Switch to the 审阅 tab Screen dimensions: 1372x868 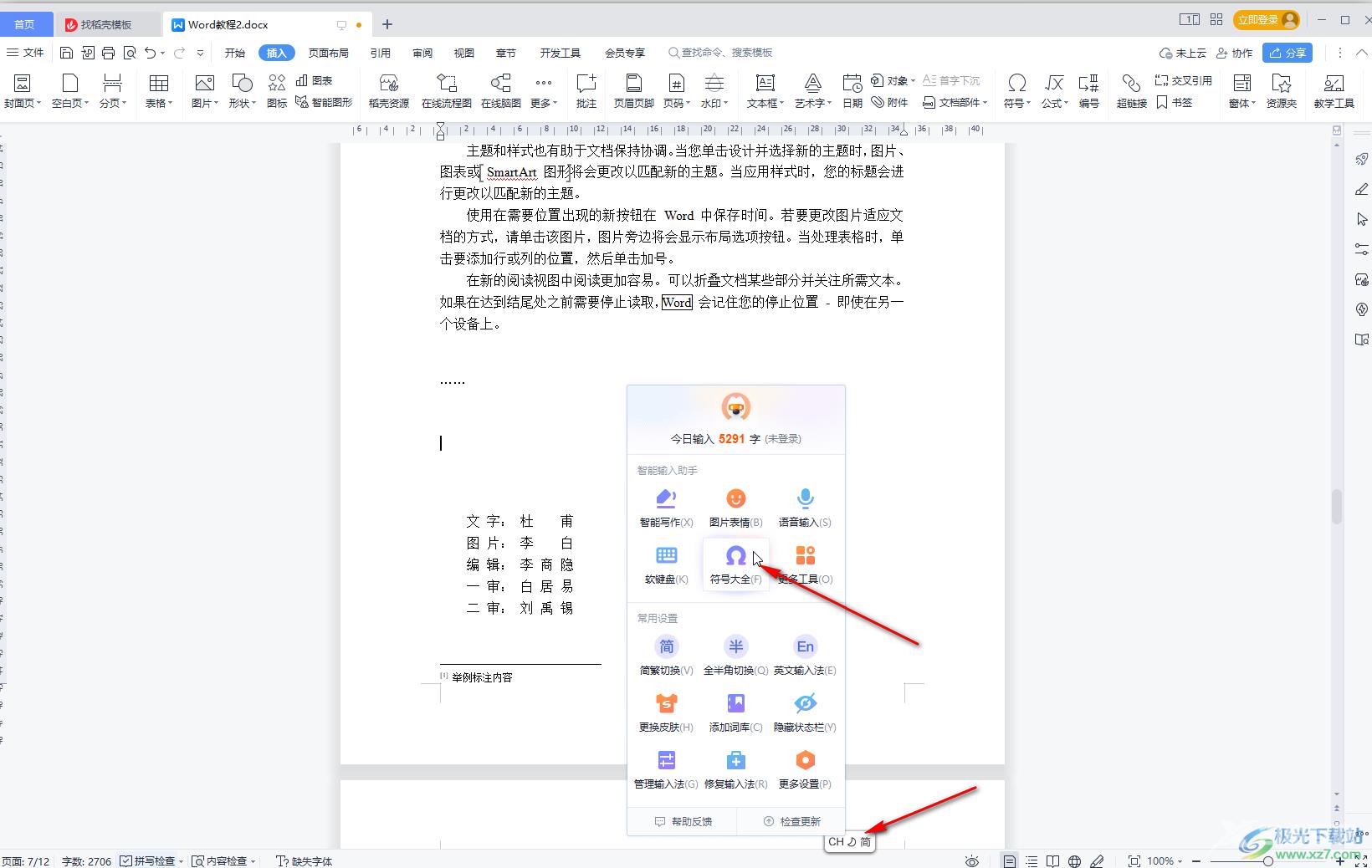(422, 53)
